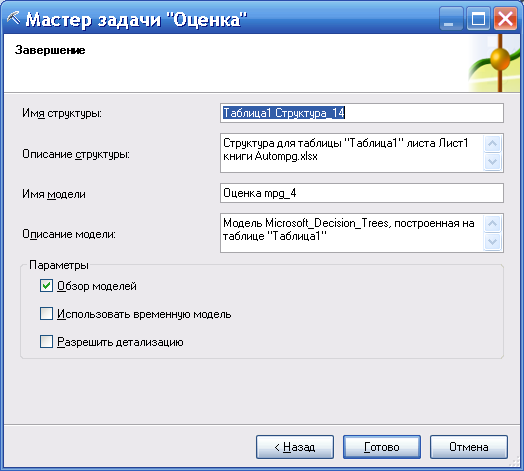
Task: Finish the wizard with Готово
Action: 382,447
